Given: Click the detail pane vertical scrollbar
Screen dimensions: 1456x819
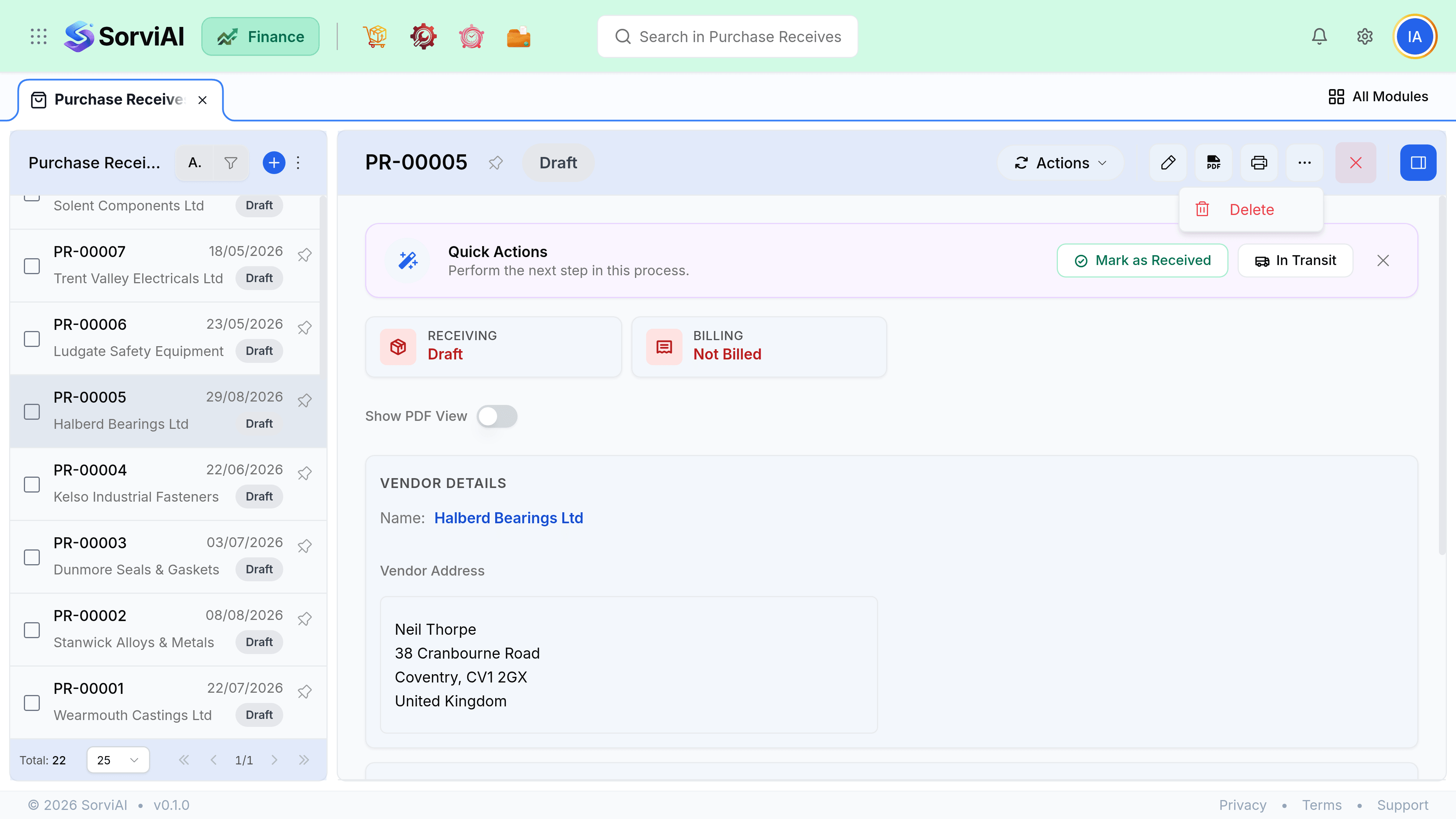Looking at the screenshot, I should pyautogui.click(x=1441, y=375).
